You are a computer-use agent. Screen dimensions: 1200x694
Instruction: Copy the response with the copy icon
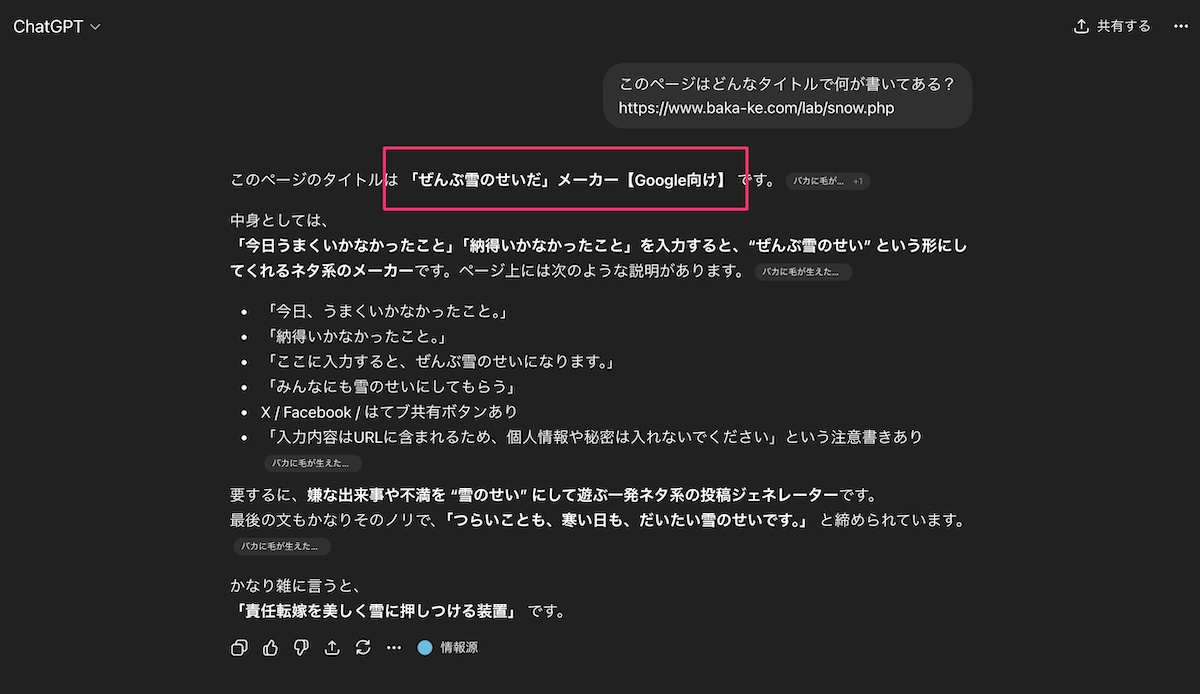pos(239,648)
